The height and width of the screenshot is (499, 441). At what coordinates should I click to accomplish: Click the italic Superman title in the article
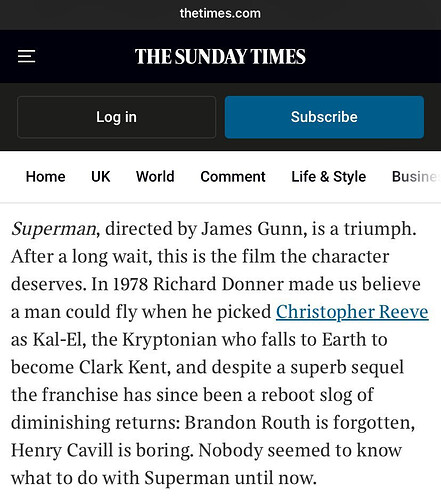54,229
